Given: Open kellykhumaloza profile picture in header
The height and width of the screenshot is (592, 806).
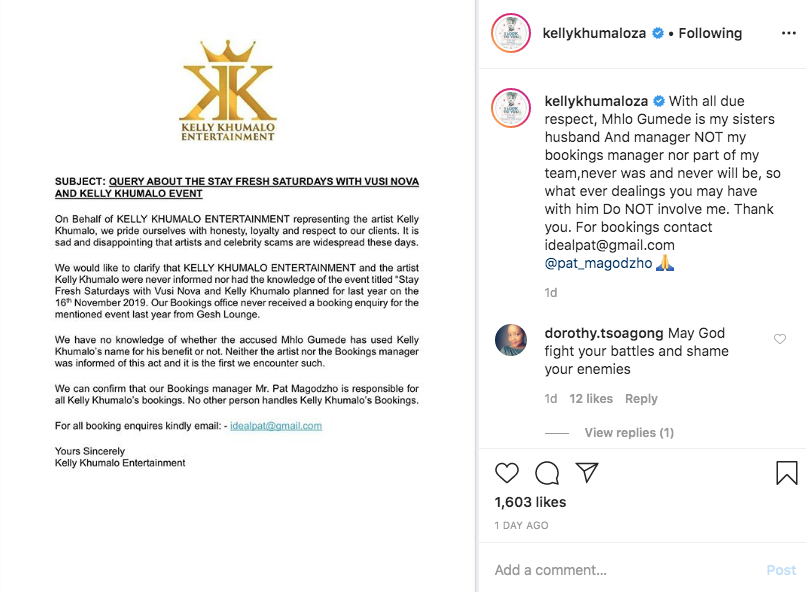Looking at the screenshot, I should 510,33.
